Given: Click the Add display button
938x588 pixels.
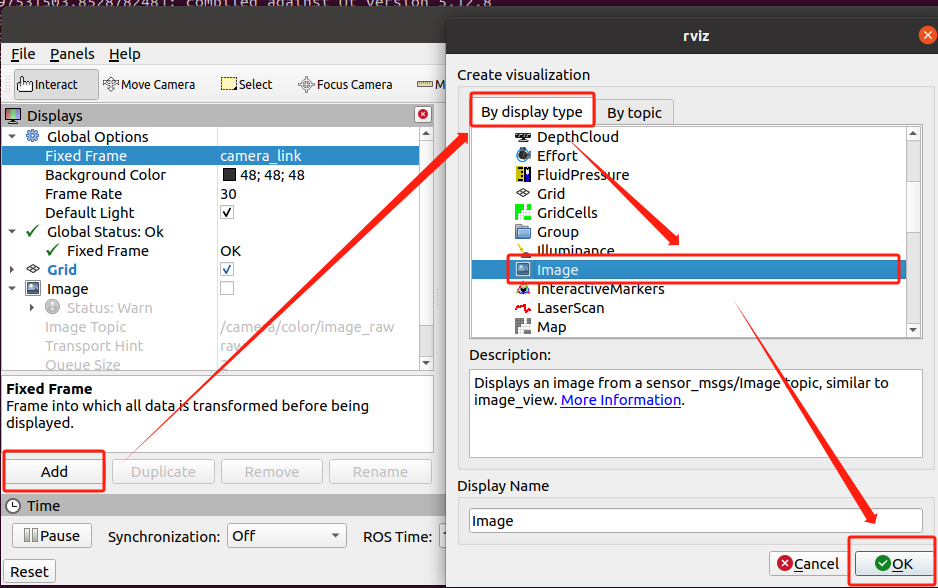Looking at the screenshot, I should tap(54, 471).
